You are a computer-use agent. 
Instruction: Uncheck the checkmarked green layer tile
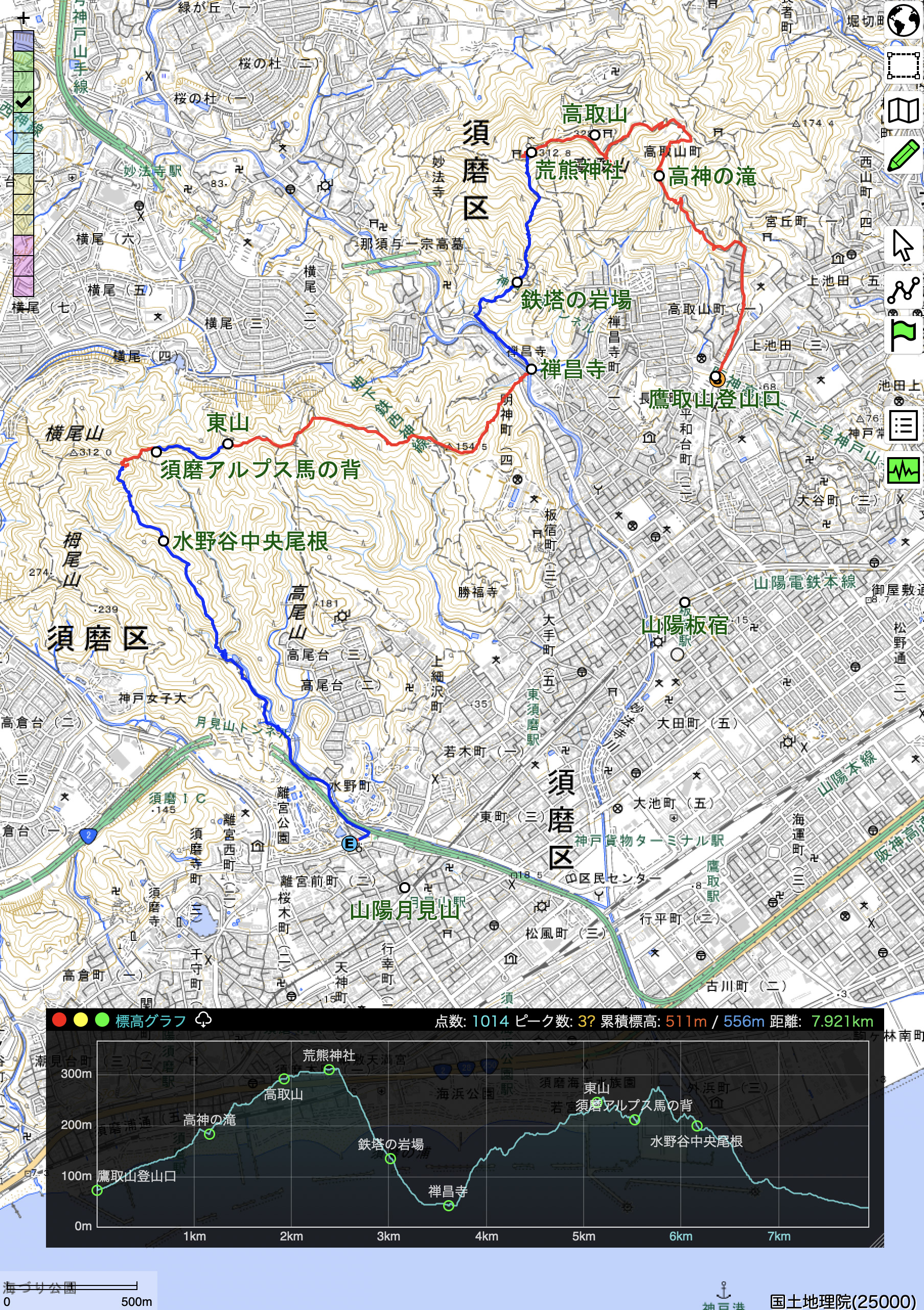[x=24, y=102]
